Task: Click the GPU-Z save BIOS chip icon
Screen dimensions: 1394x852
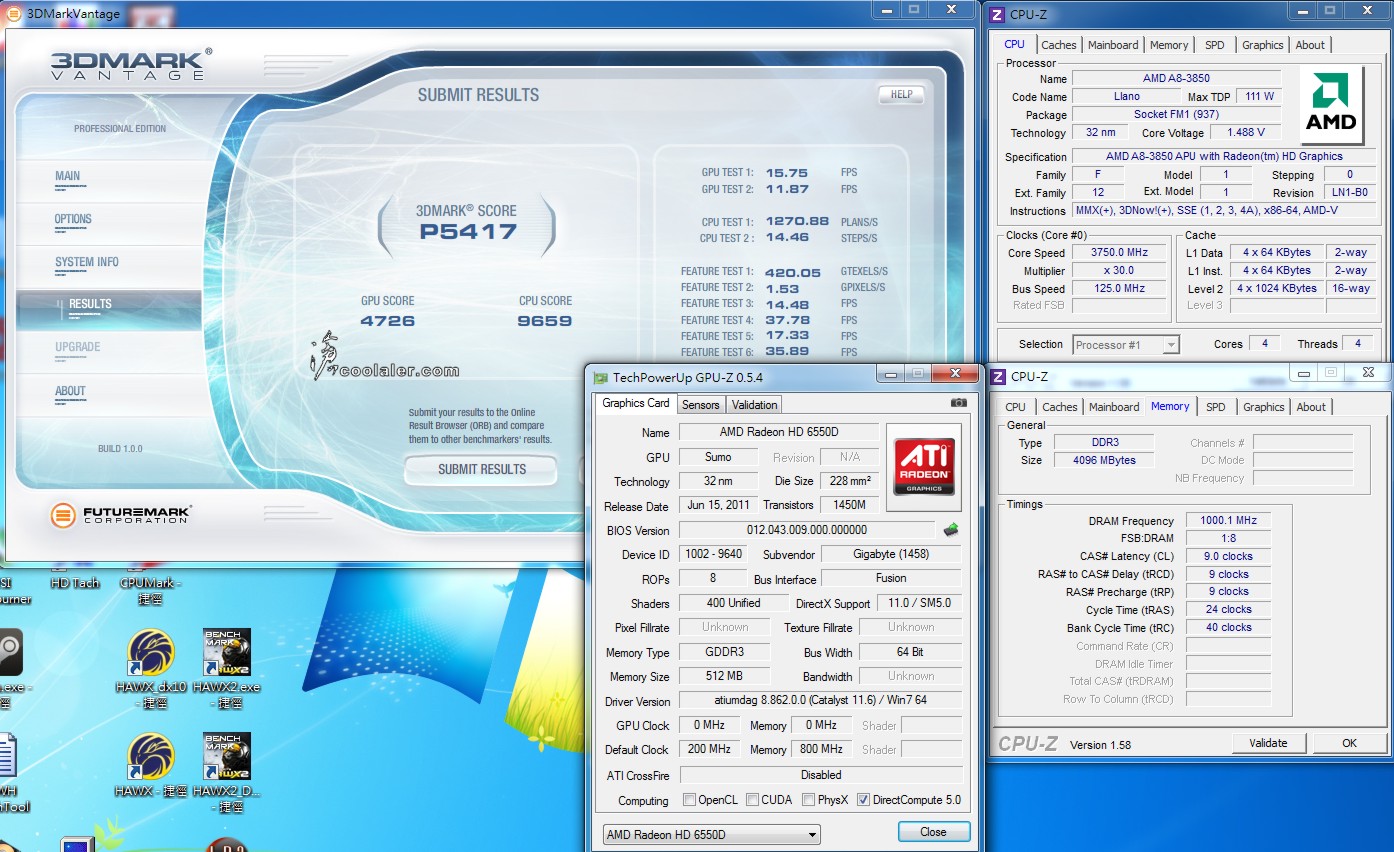Action: tap(951, 530)
